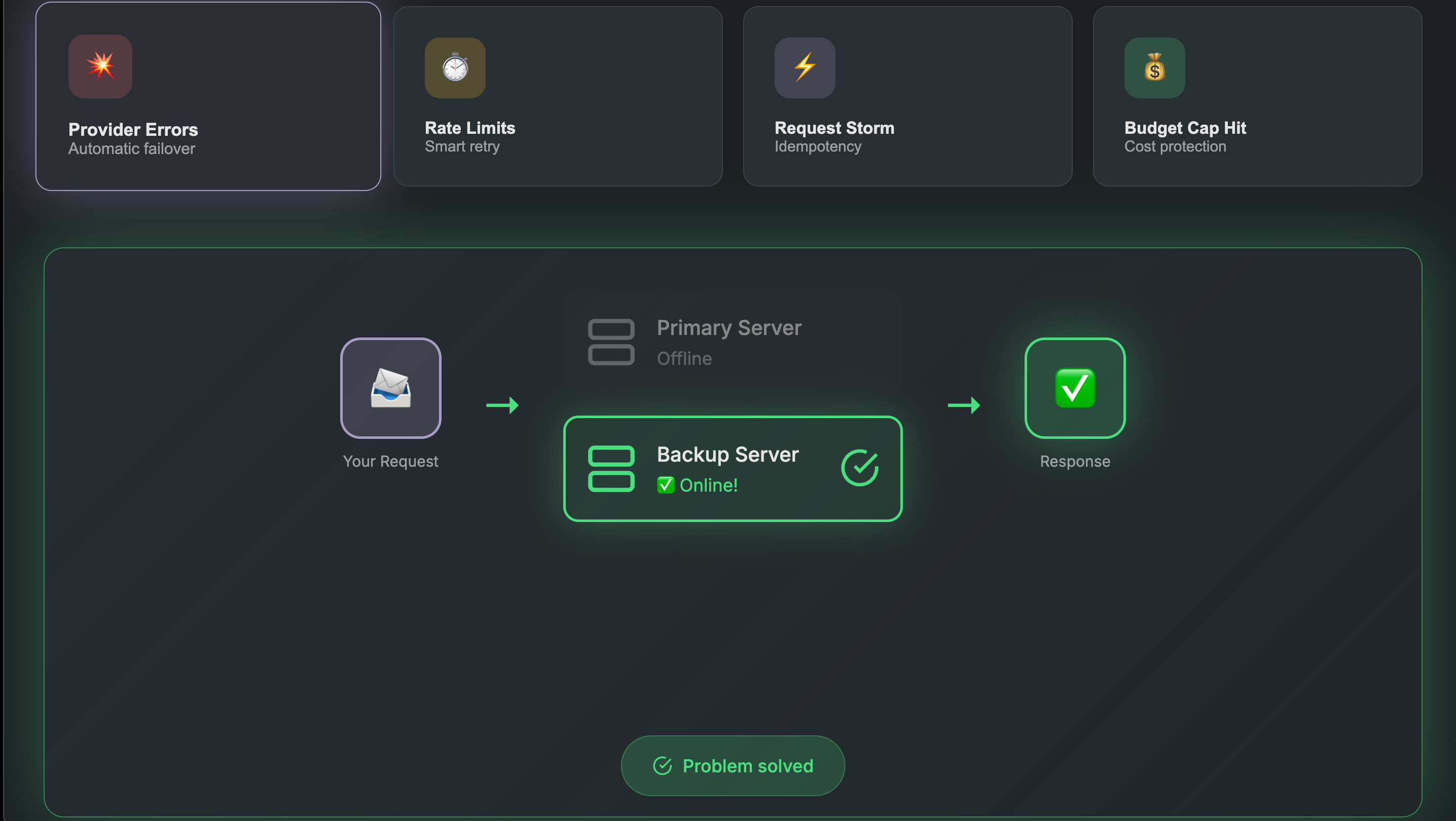Click the Rate Limits stopwatch icon

coord(455,68)
